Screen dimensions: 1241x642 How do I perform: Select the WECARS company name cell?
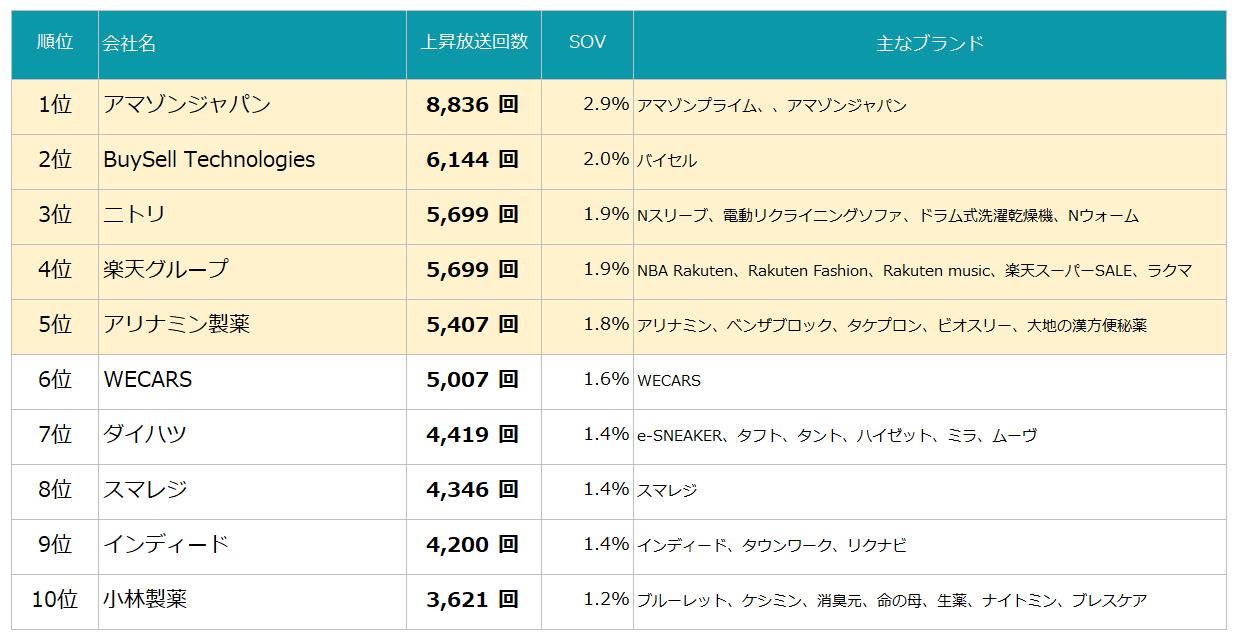(148, 380)
